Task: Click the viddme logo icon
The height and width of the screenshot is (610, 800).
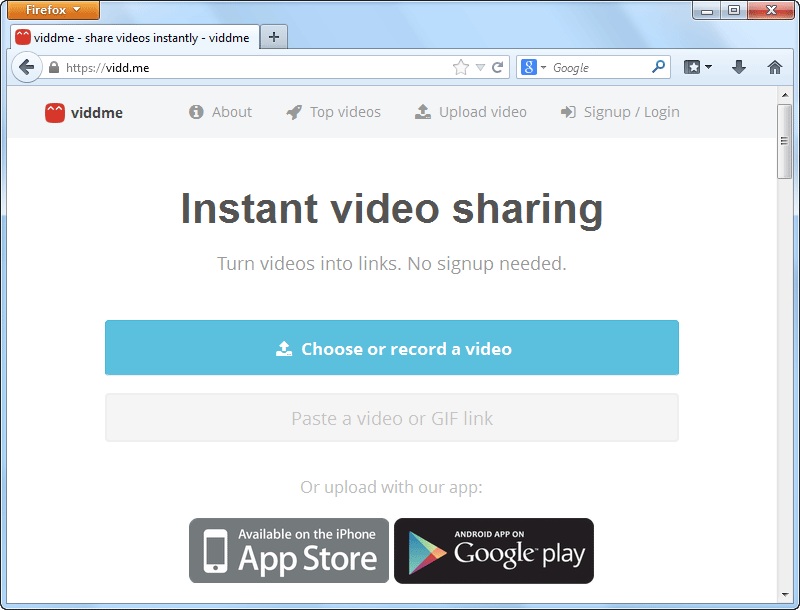Action: click(55, 113)
